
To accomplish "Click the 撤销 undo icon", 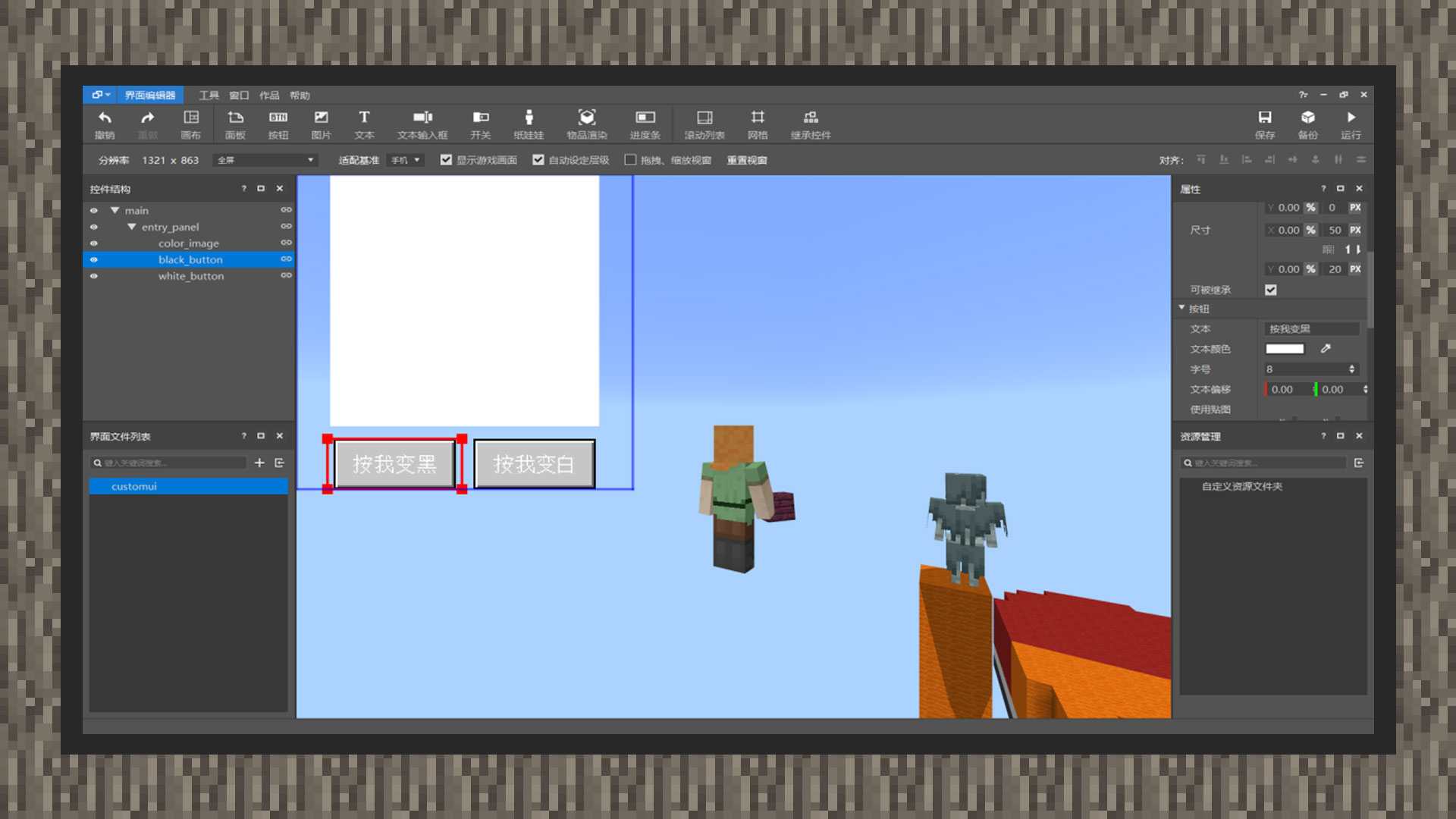I will 105,118.
